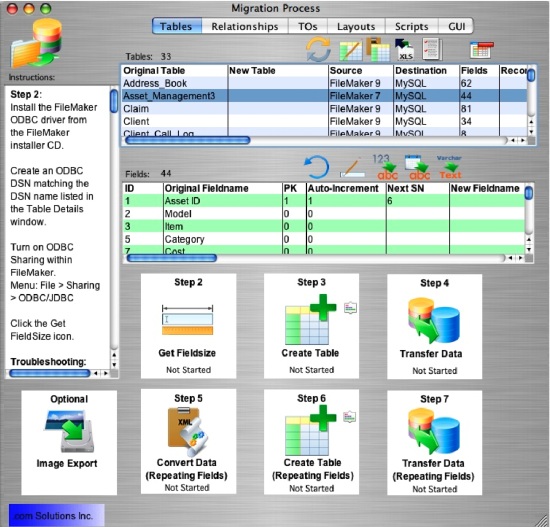Select the Model field row

pos(323,214)
